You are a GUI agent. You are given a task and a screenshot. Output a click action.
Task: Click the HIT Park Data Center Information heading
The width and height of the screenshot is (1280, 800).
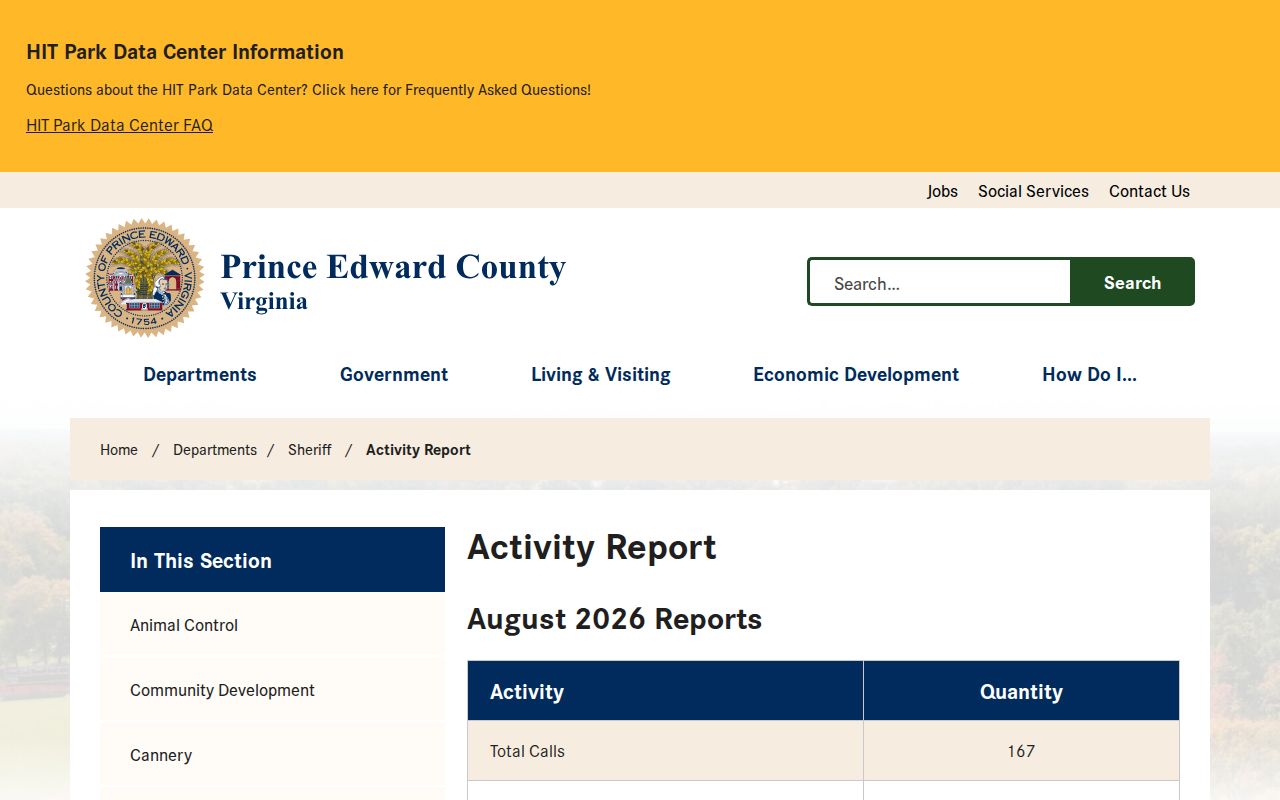point(185,52)
